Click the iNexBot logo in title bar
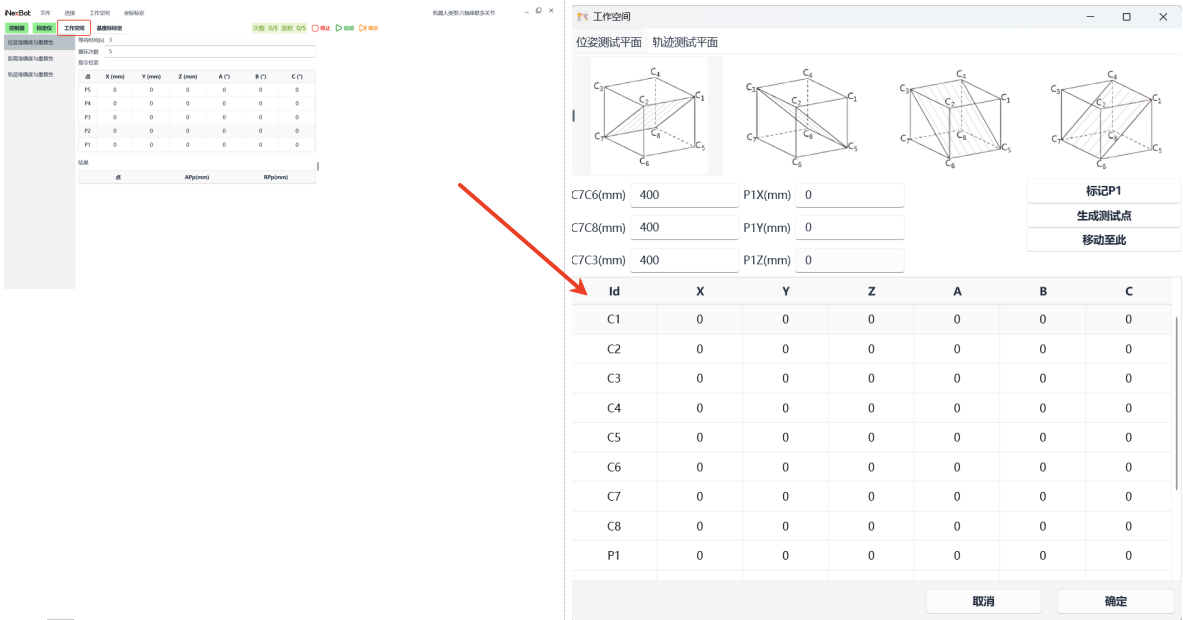The height and width of the screenshot is (620, 1183). point(17,12)
